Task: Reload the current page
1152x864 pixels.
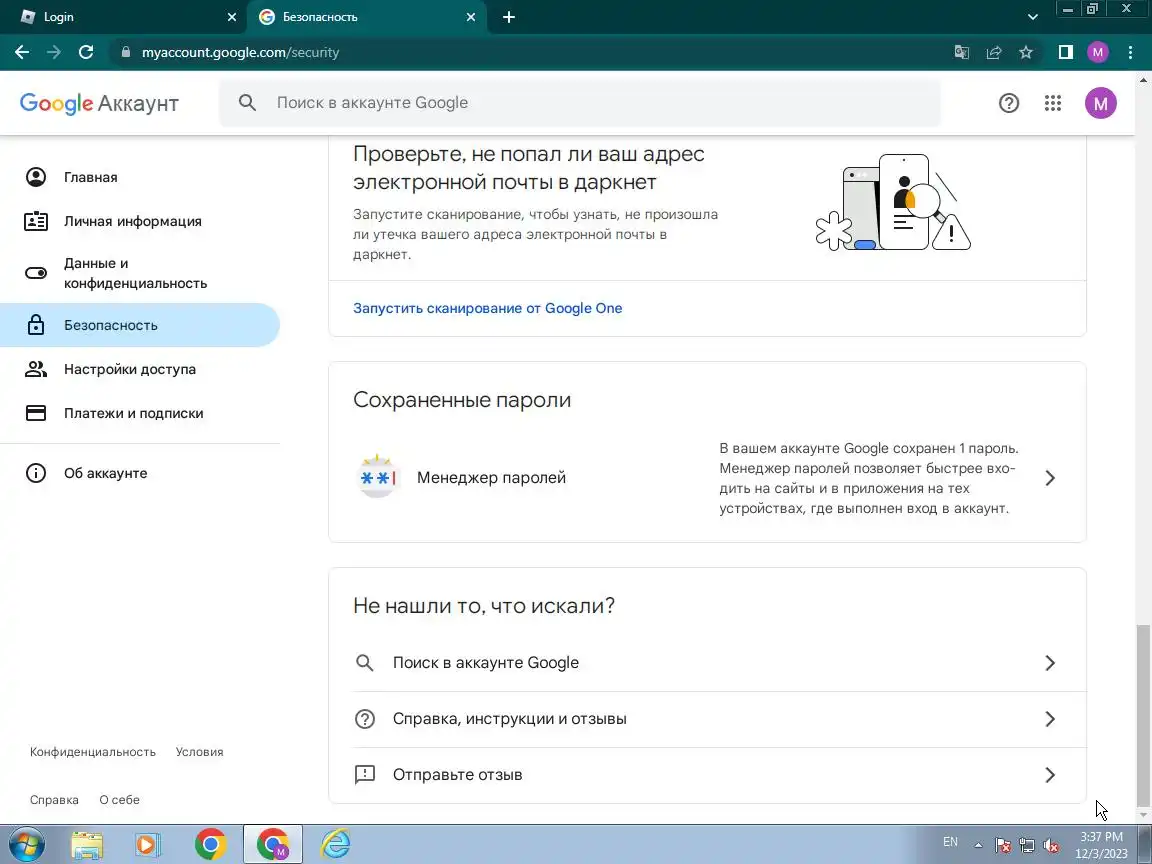Action: tap(86, 52)
